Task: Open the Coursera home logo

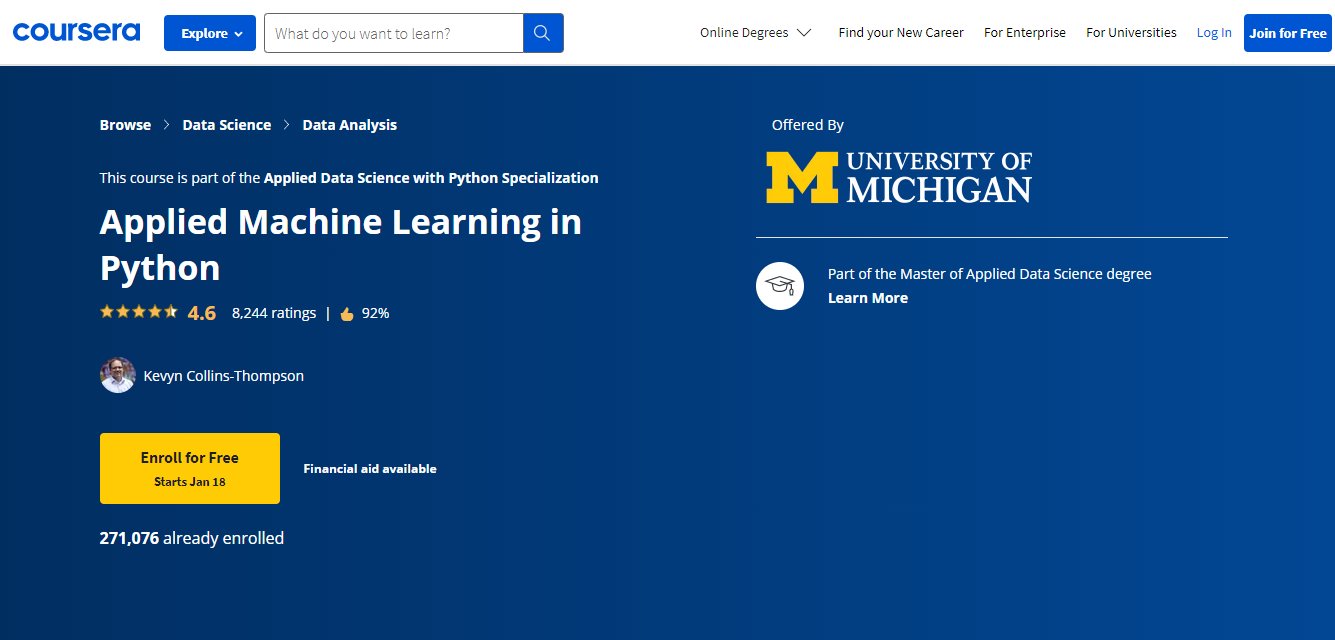Action: point(76,32)
